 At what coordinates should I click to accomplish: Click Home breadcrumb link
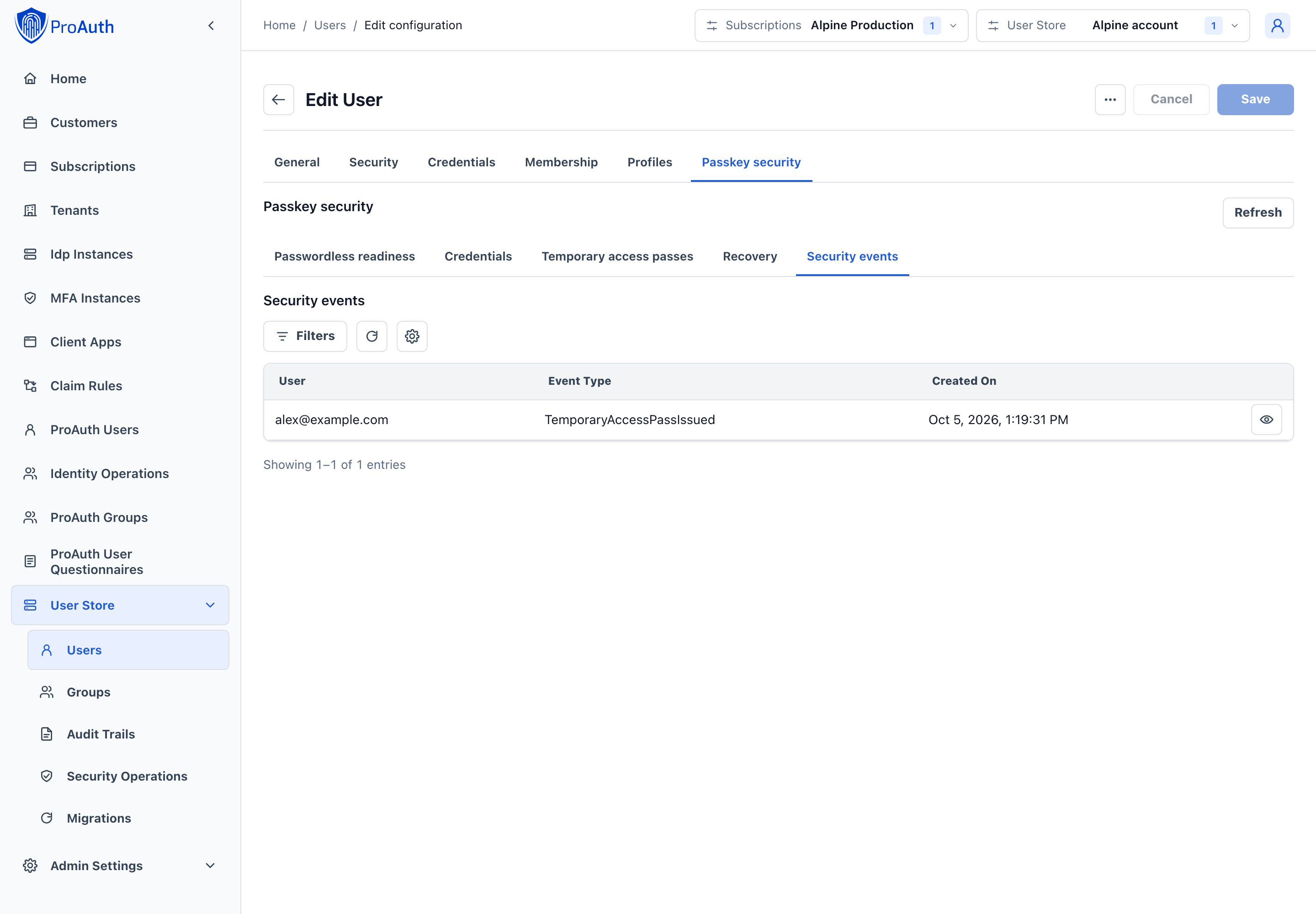280,26
